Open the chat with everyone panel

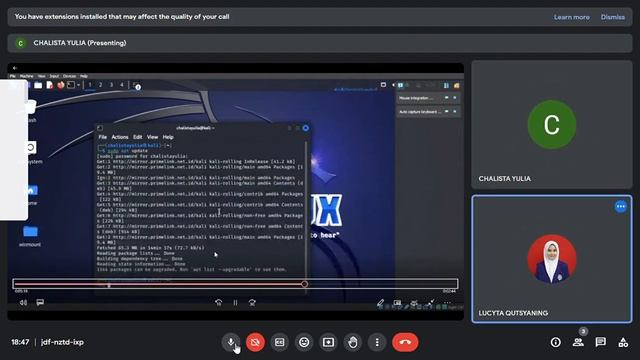pos(600,342)
